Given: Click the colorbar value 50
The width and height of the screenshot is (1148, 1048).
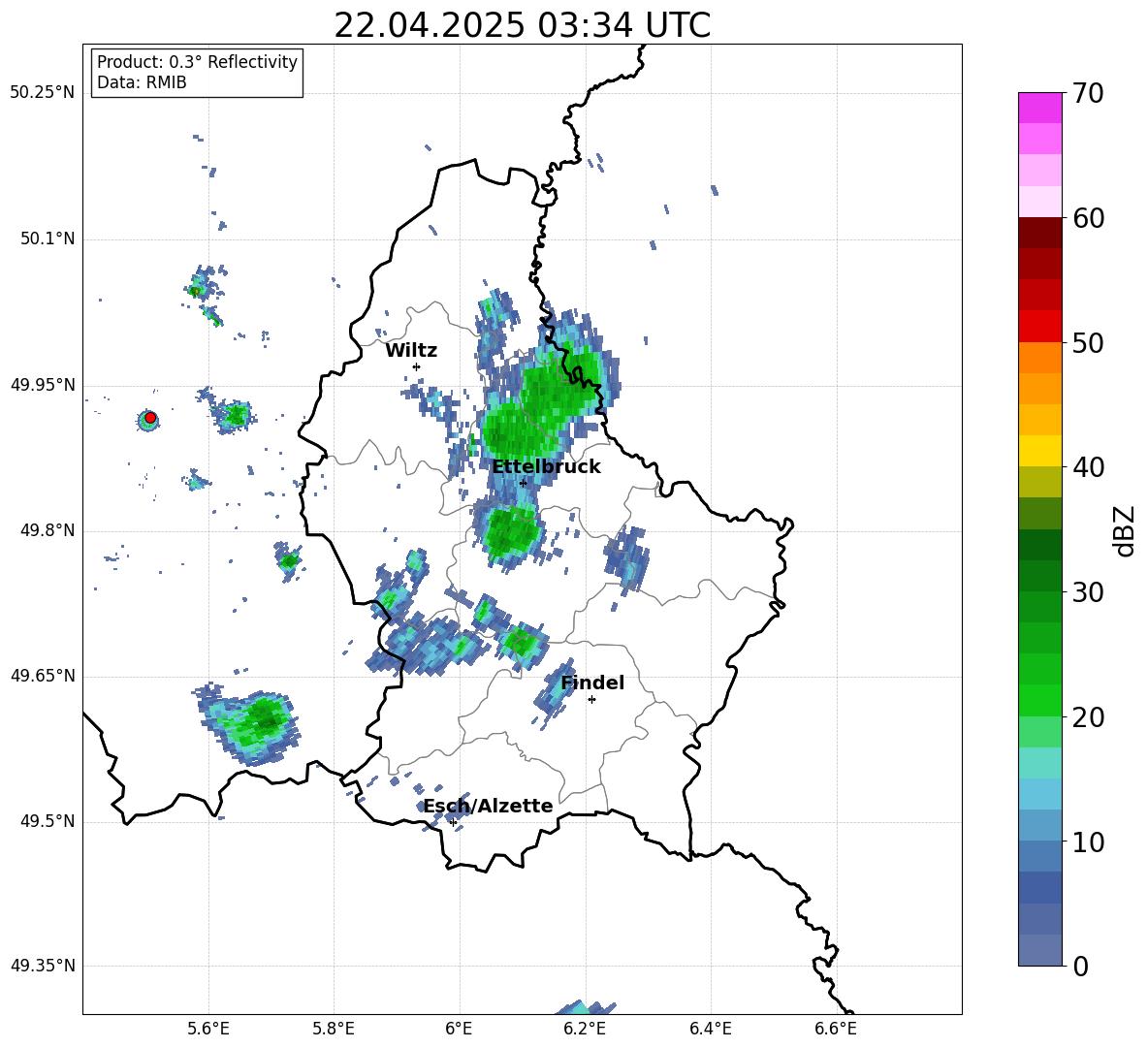Looking at the screenshot, I should 1089,342.
